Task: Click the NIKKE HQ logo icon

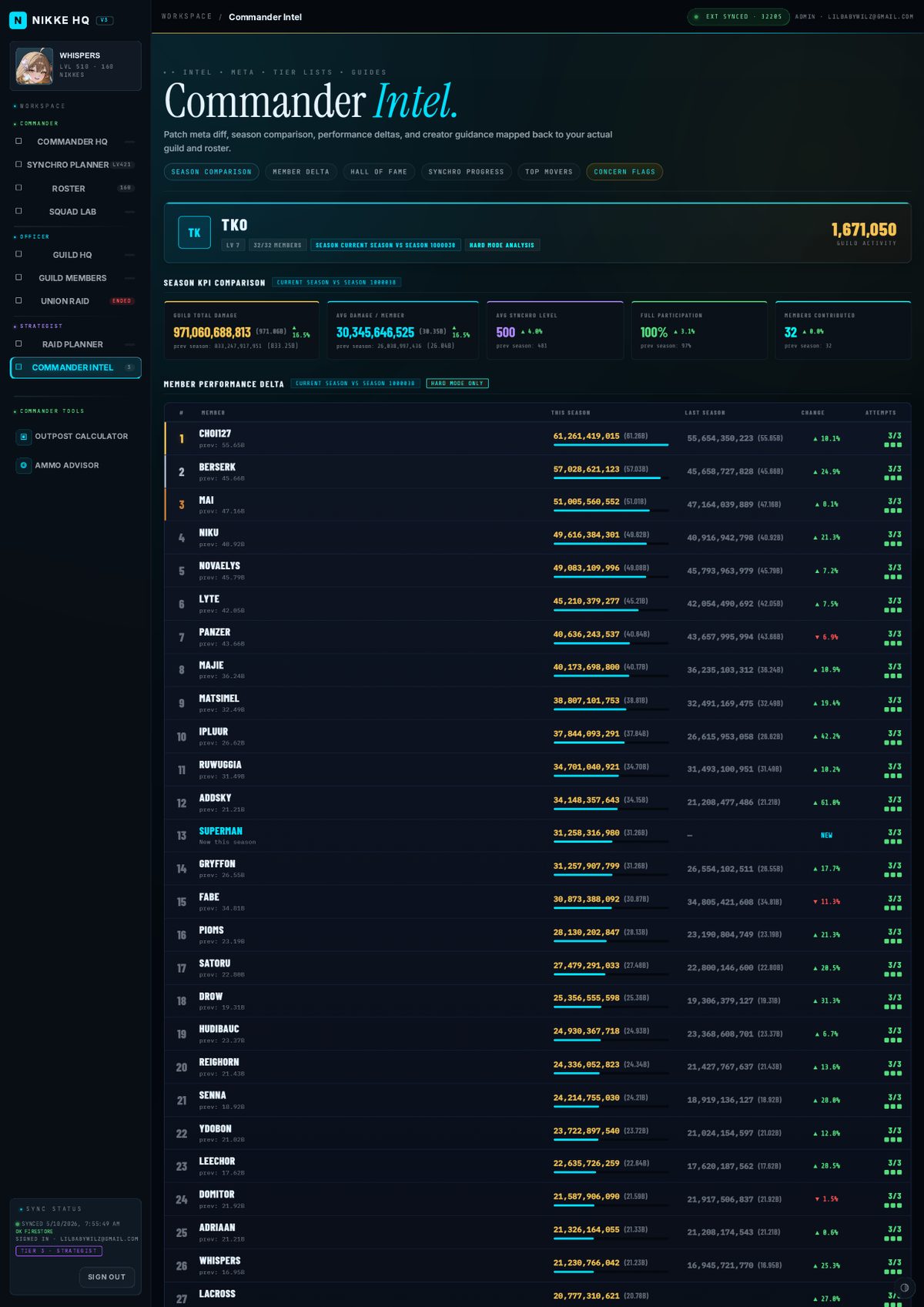Action: (x=18, y=20)
